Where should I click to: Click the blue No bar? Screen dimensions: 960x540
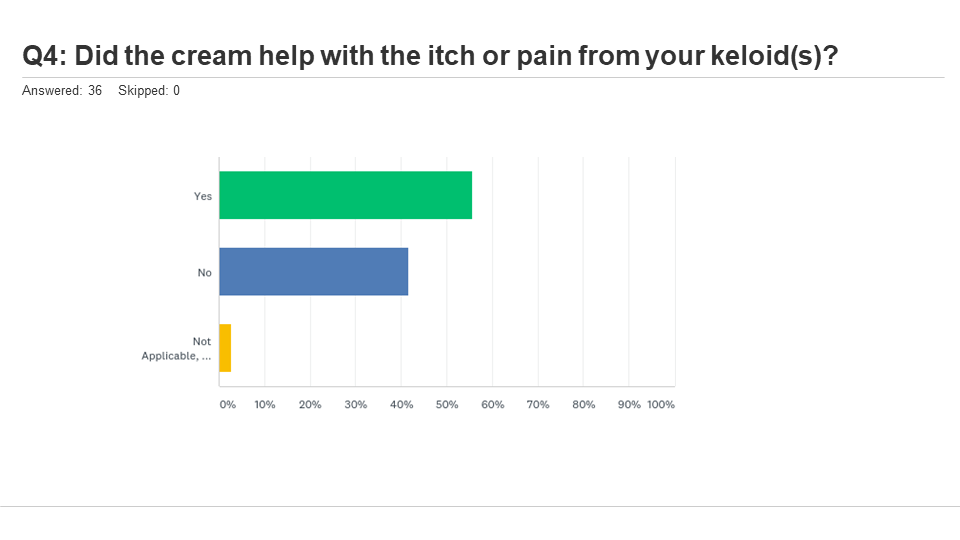(313, 272)
